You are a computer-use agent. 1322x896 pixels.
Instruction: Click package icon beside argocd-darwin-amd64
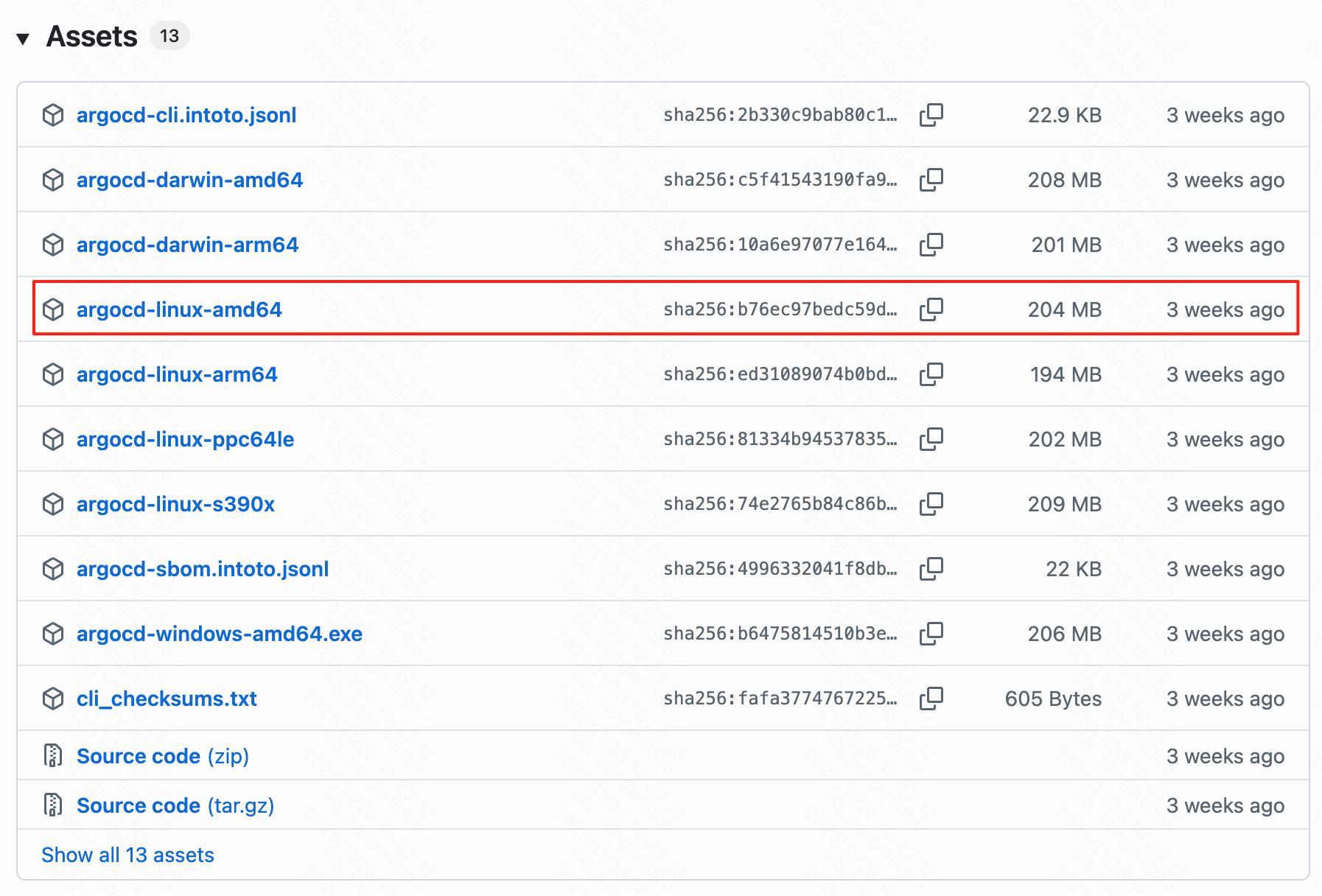click(x=53, y=180)
